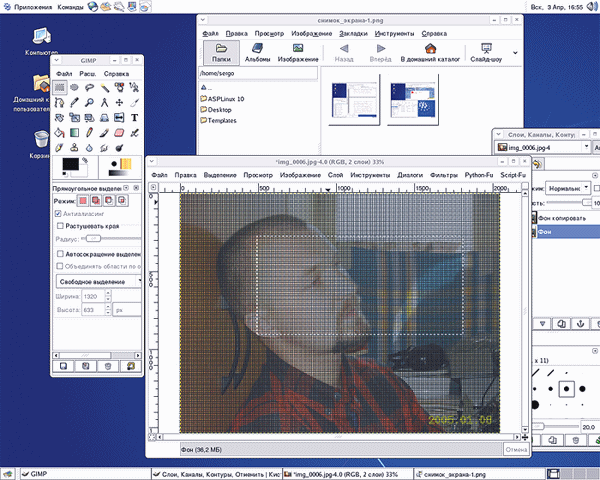Viewport: 600px width, 480px height.
Task: Open Script-Fu menu
Action: pos(513,175)
